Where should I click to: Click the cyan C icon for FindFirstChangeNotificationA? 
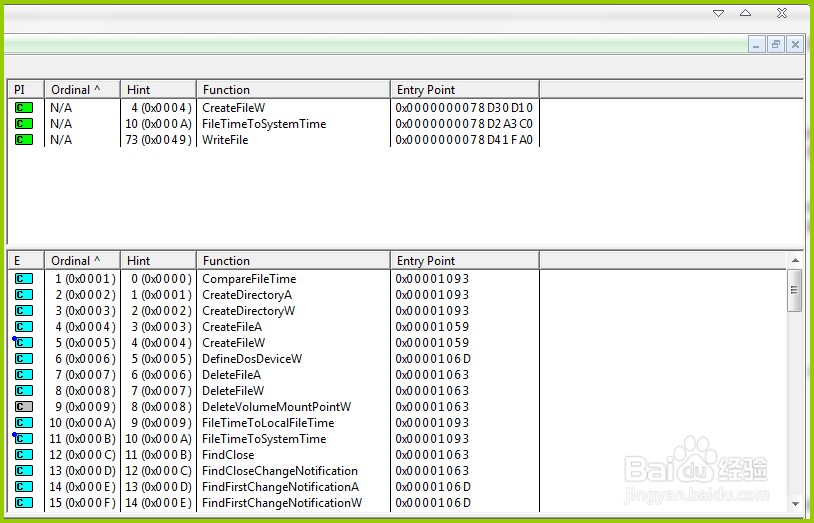[x=24, y=487]
